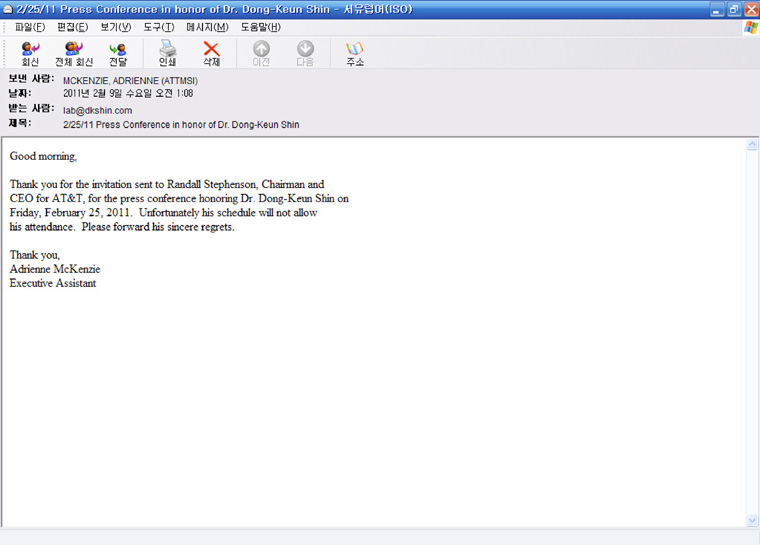Click 'Executive Assistant' text line
Screen dimensions: 760x545
53,283
